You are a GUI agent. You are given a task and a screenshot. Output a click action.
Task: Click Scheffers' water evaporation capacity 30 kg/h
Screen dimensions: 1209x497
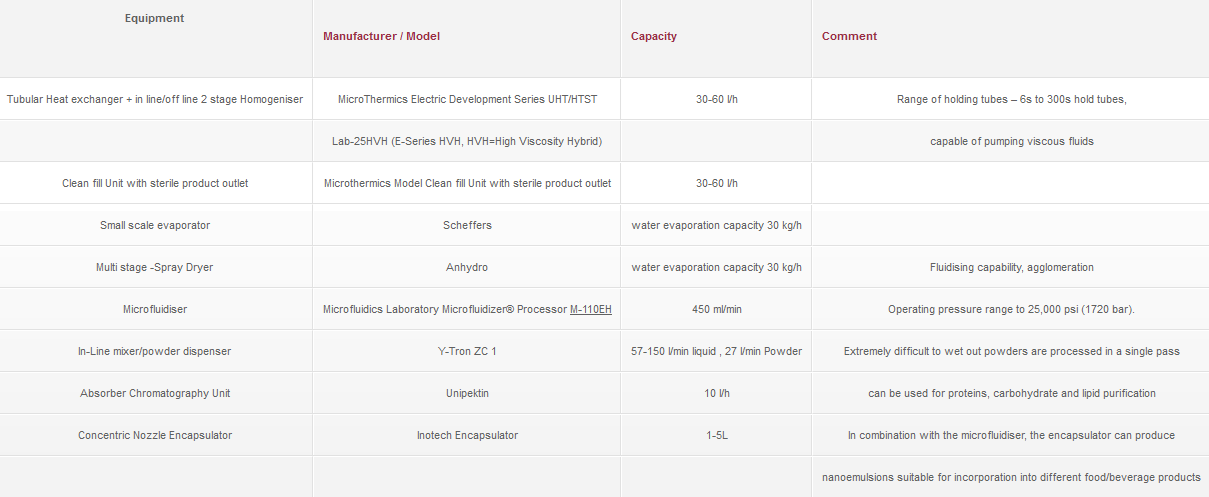[717, 226]
